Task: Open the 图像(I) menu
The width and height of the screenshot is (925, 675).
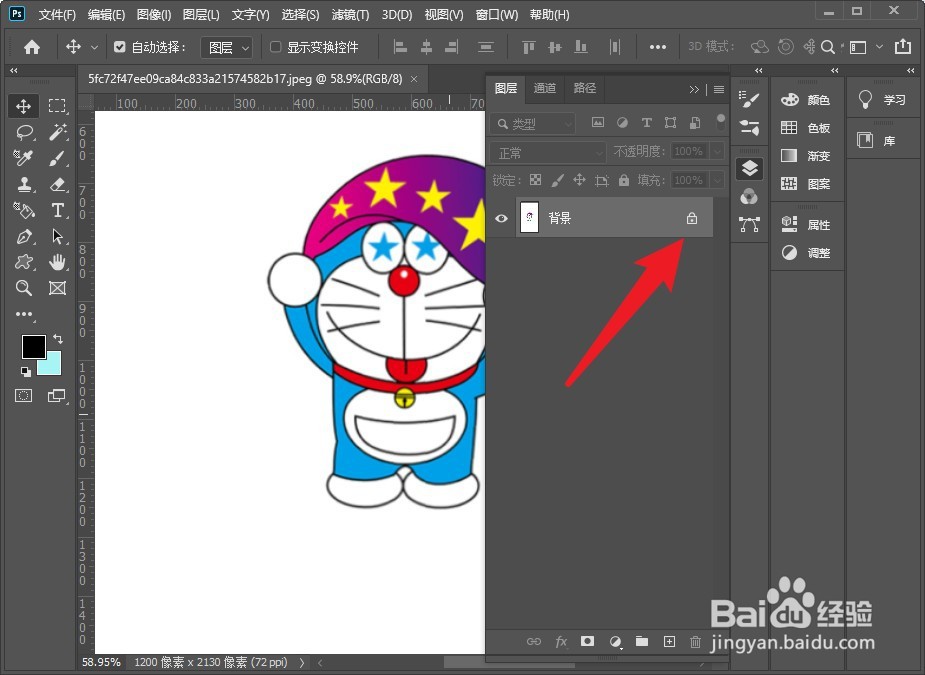Action: click(x=153, y=14)
